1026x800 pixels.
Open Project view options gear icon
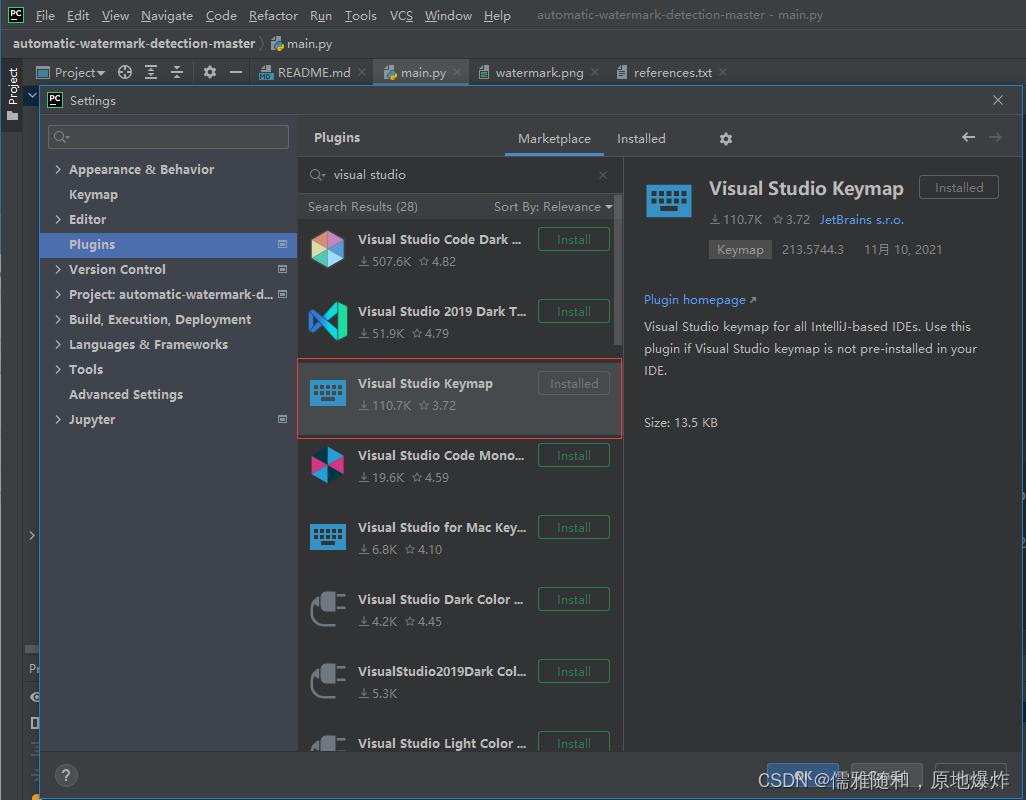click(x=209, y=73)
